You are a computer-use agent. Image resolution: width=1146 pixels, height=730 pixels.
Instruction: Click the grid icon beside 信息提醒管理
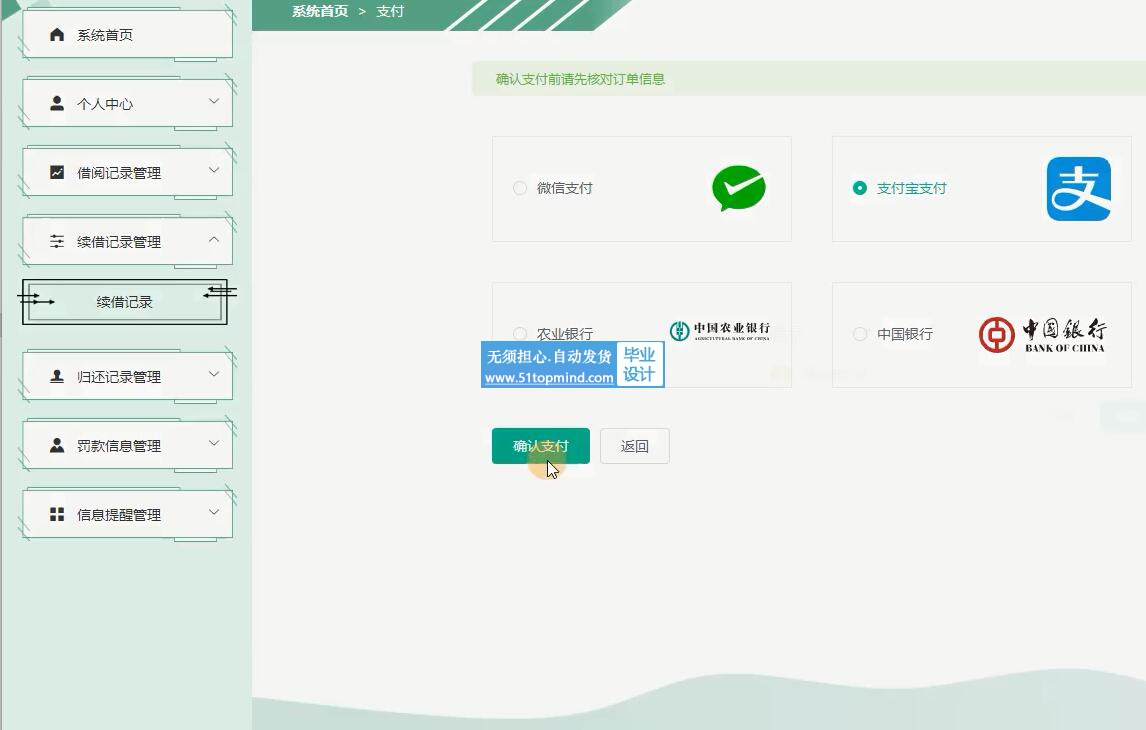(57, 514)
